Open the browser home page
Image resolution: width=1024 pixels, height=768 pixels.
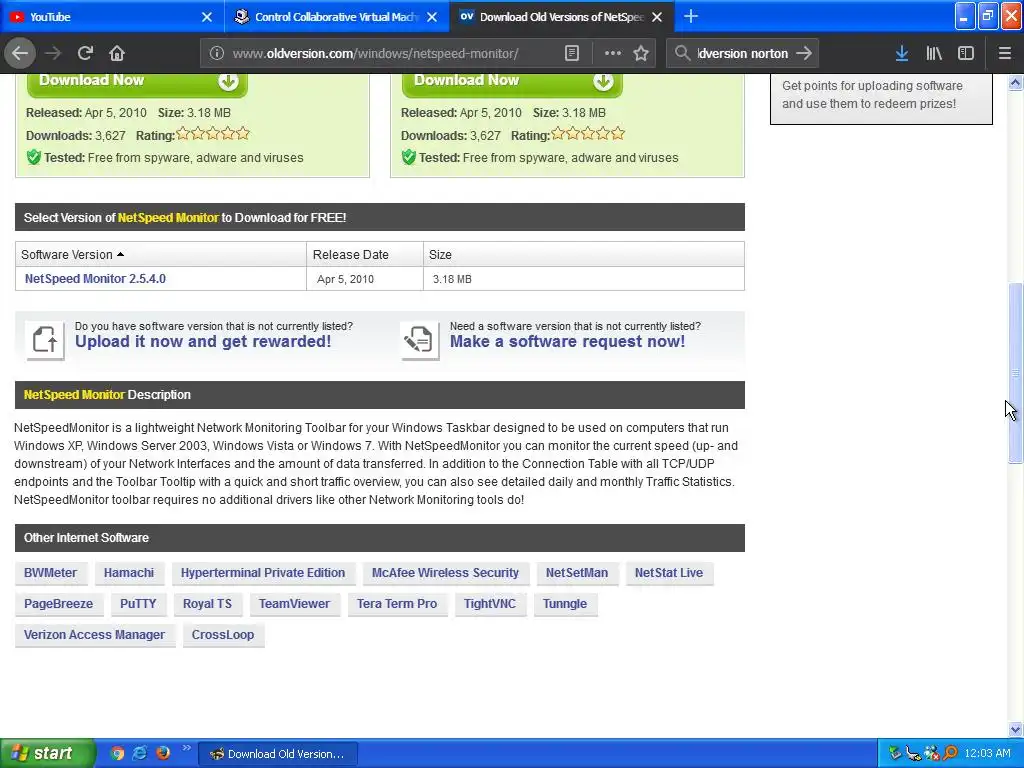coord(117,53)
